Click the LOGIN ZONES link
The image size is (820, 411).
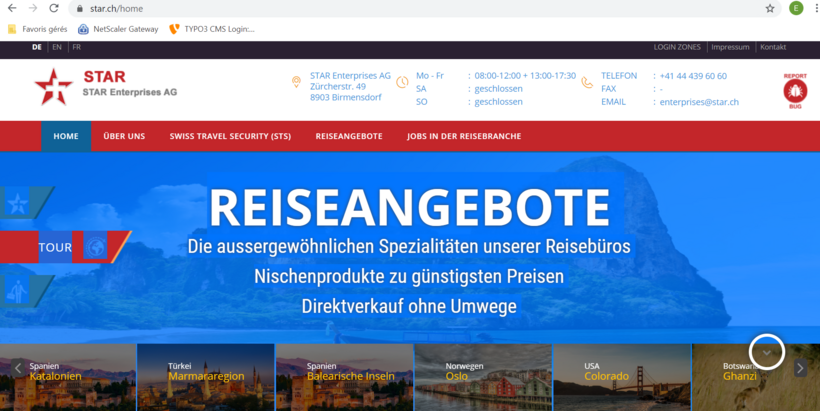tap(677, 47)
